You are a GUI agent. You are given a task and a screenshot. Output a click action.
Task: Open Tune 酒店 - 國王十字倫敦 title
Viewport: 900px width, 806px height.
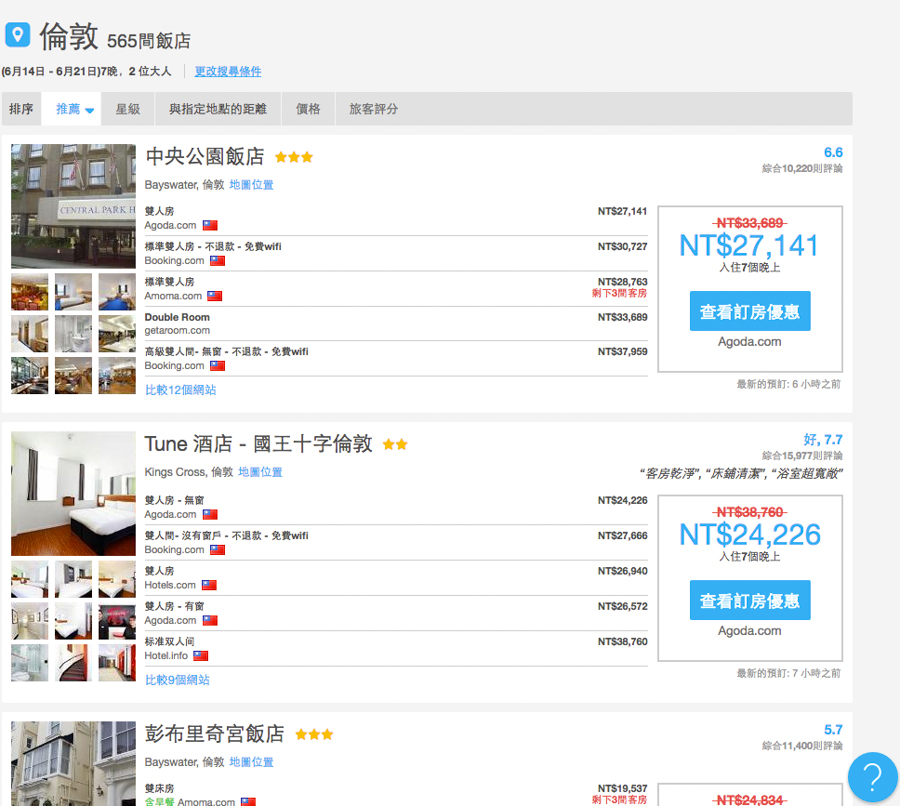tap(258, 444)
